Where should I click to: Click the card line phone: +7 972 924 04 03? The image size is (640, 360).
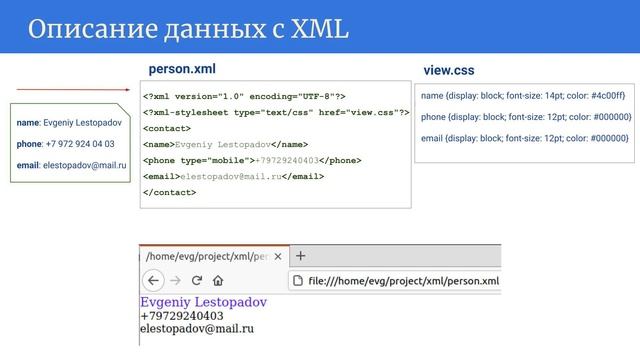click(65, 144)
